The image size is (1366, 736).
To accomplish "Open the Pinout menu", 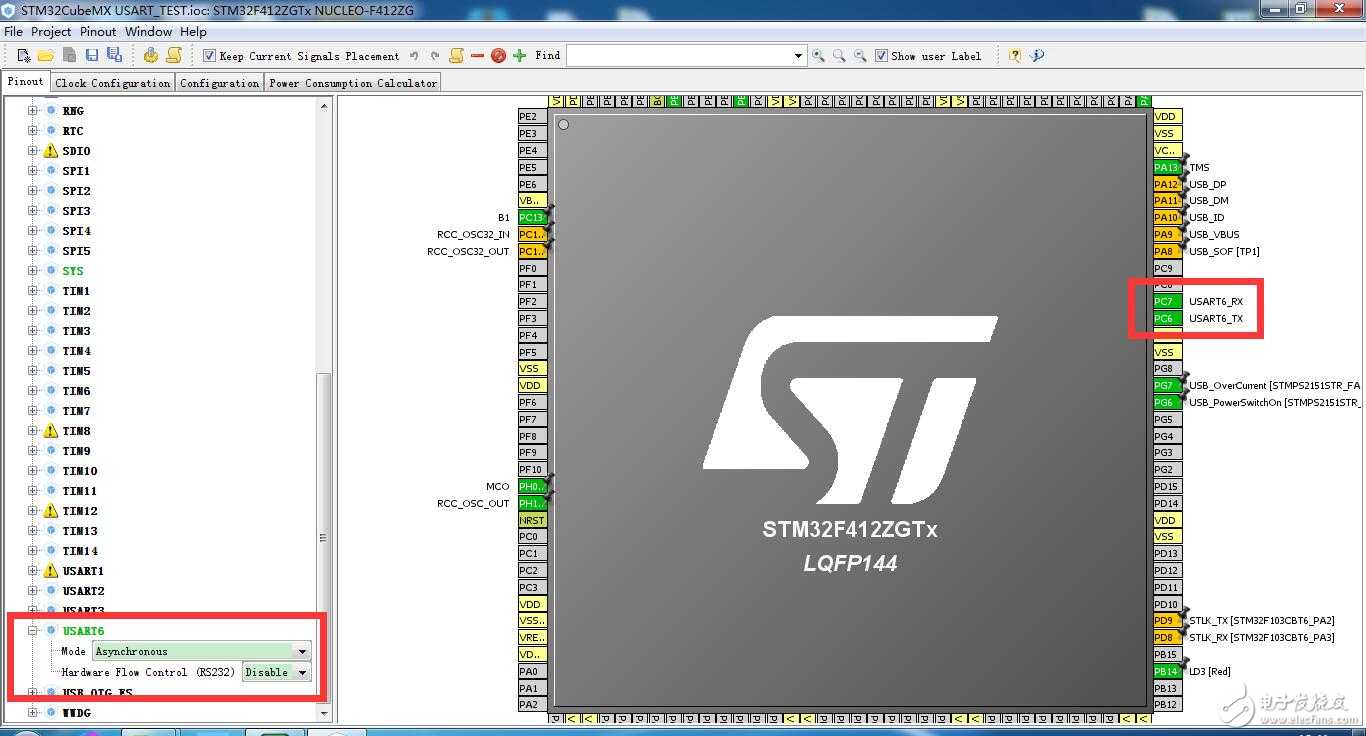I will 98,32.
